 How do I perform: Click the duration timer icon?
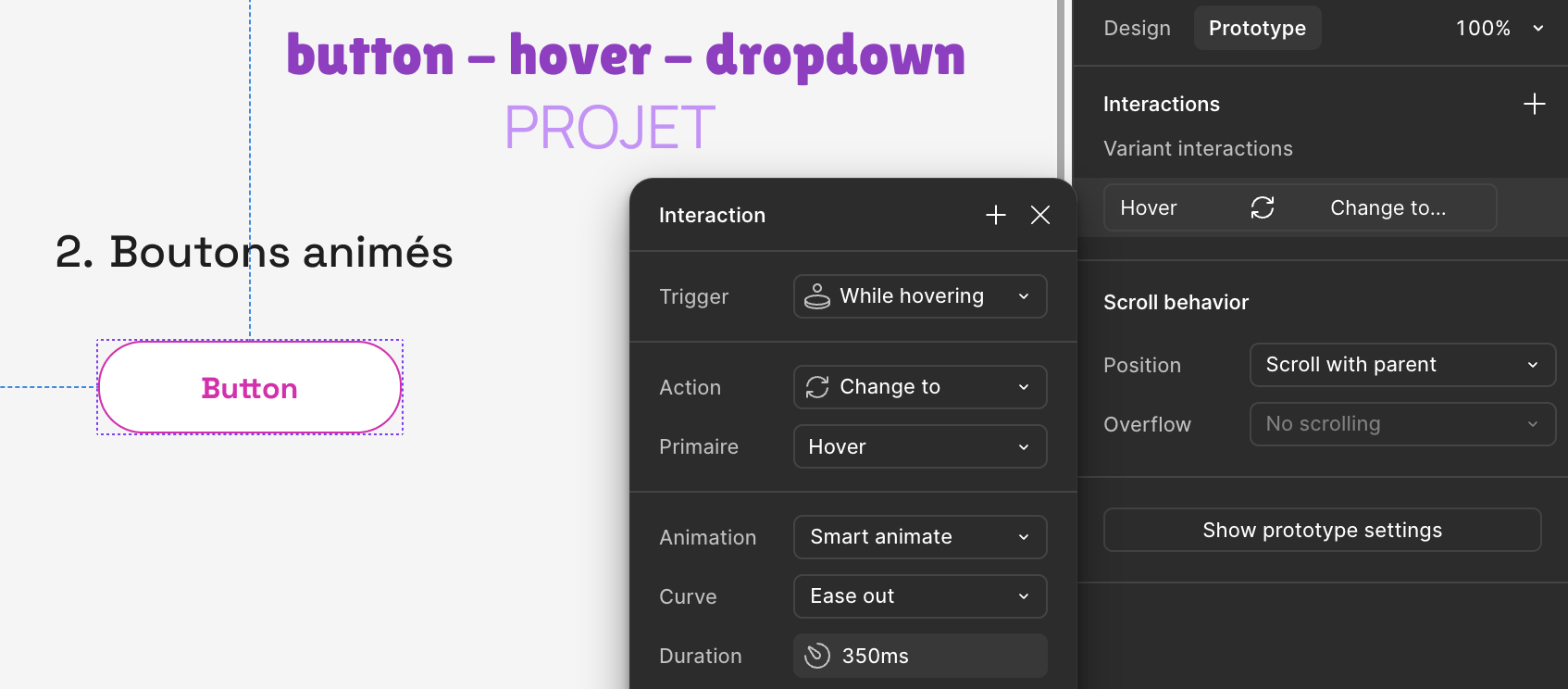click(x=817, y=656)
